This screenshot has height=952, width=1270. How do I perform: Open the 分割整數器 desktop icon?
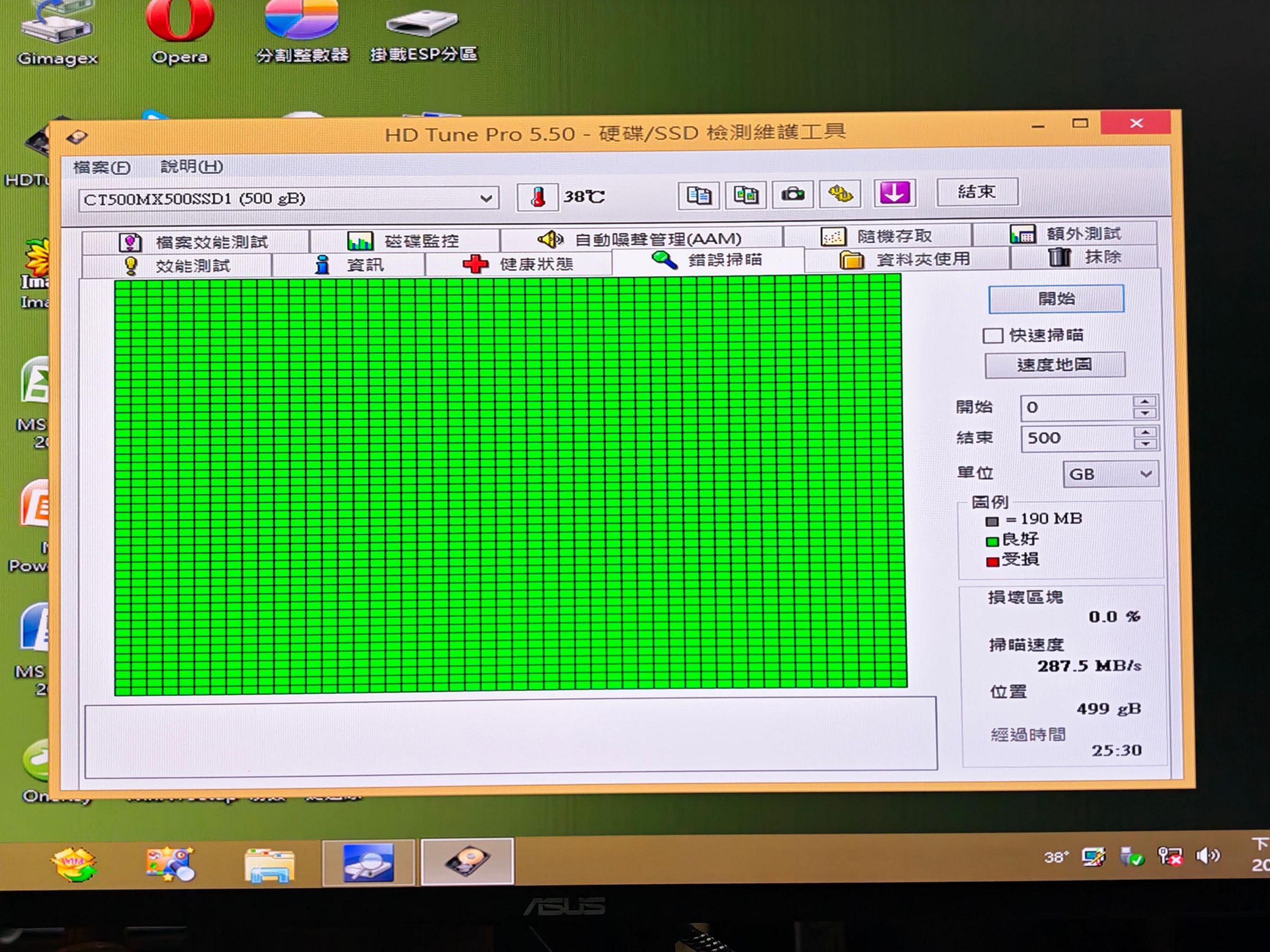[302, 32]
